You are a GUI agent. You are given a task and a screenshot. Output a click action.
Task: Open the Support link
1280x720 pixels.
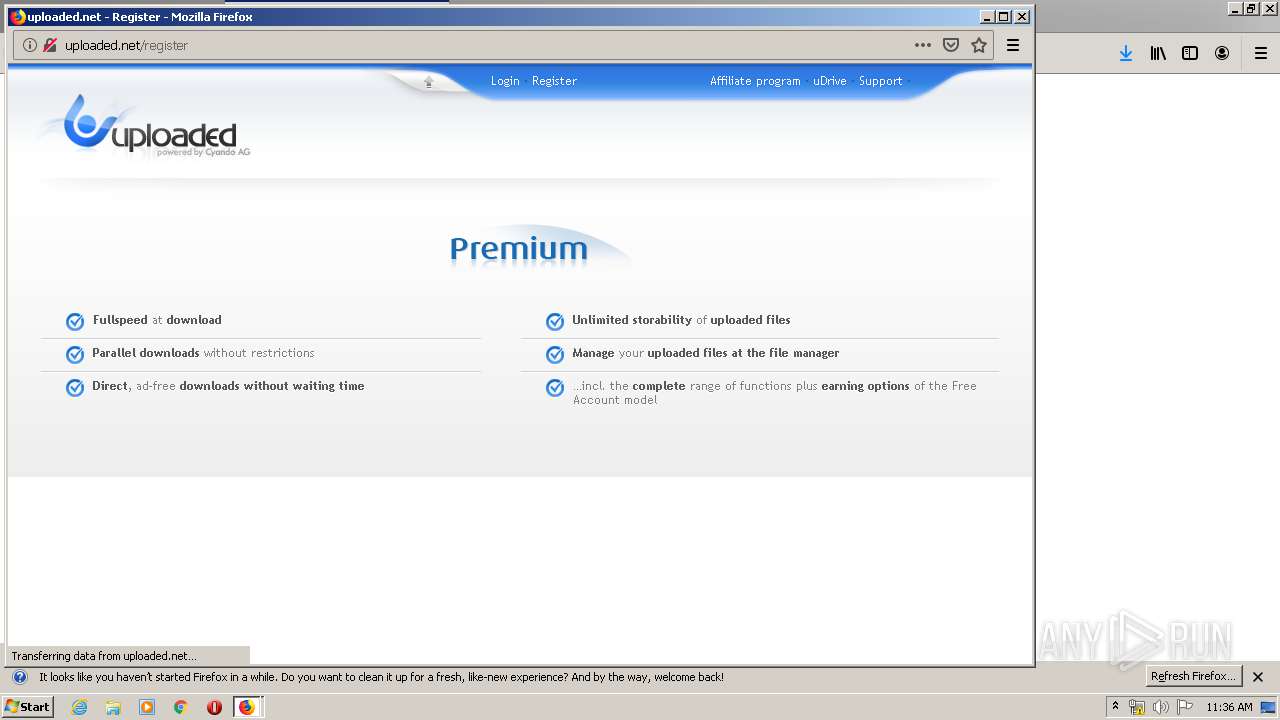(880, 81)
